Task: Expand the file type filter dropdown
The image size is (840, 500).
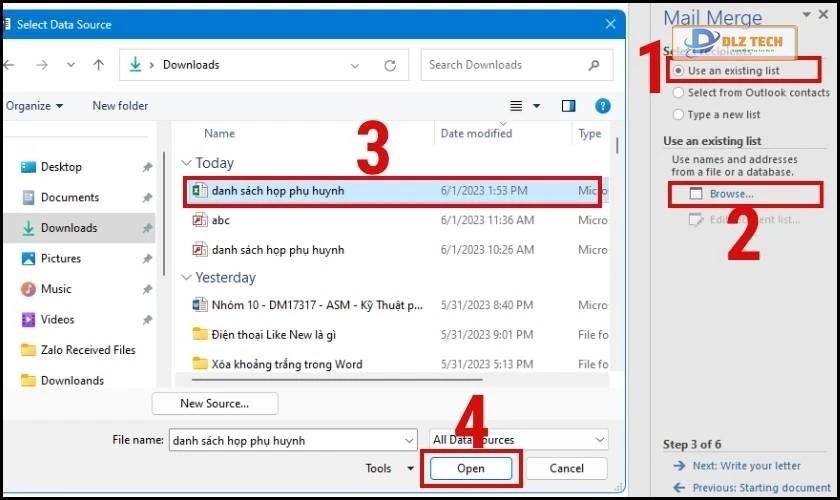Action: (x=599, y=440)
